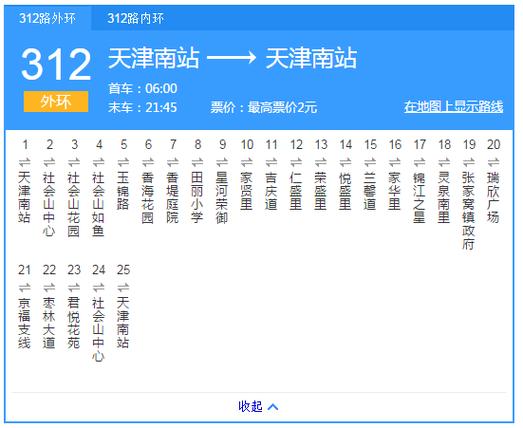
Task: Select stop 16 家华里
Action: click(x=395, y=190)
